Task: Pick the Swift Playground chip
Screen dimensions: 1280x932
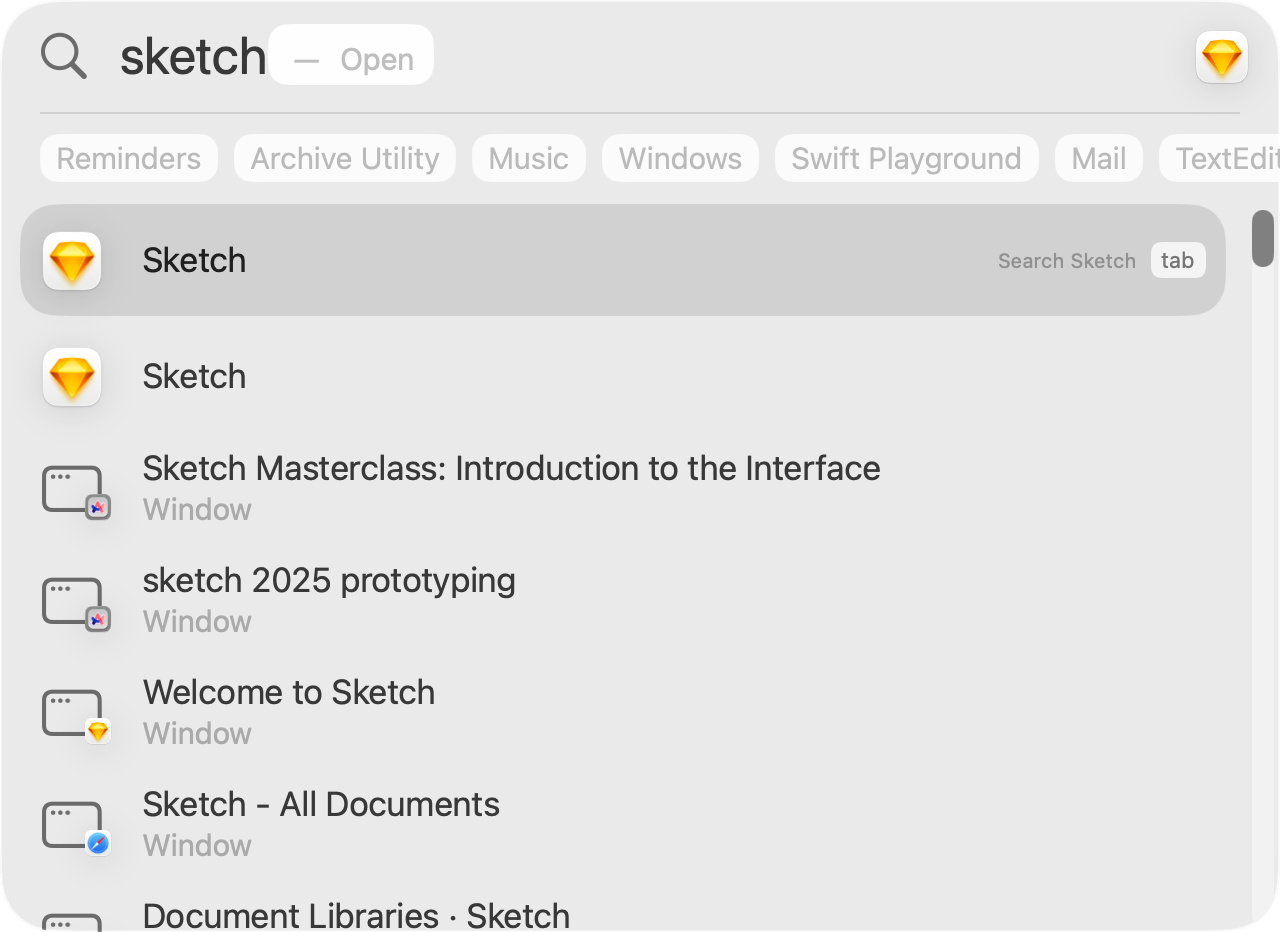Action: [906, 158]
